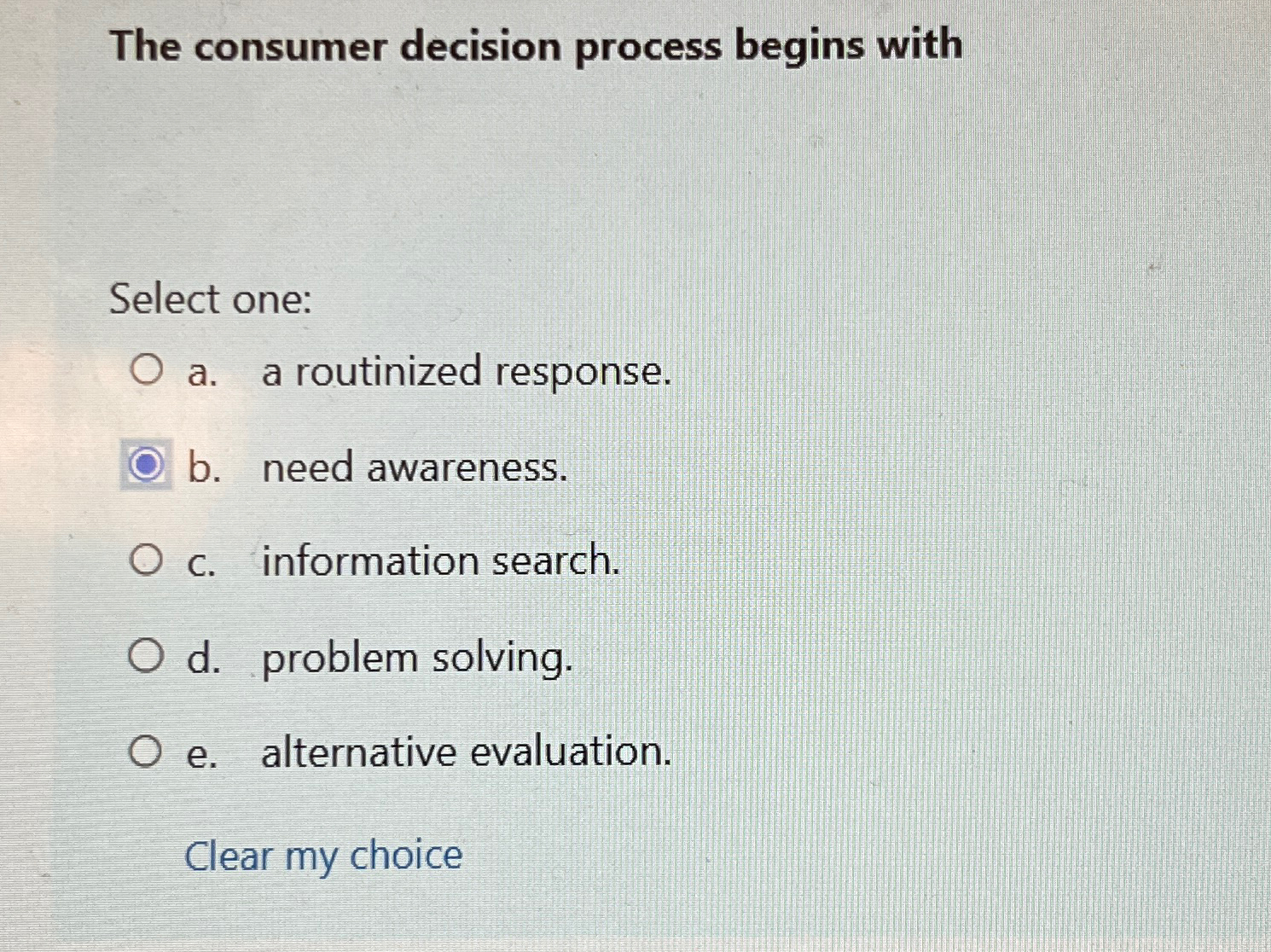Choose answer a routinized response
The width and height of the screenshot is (1271, 952).
(465, 372)
